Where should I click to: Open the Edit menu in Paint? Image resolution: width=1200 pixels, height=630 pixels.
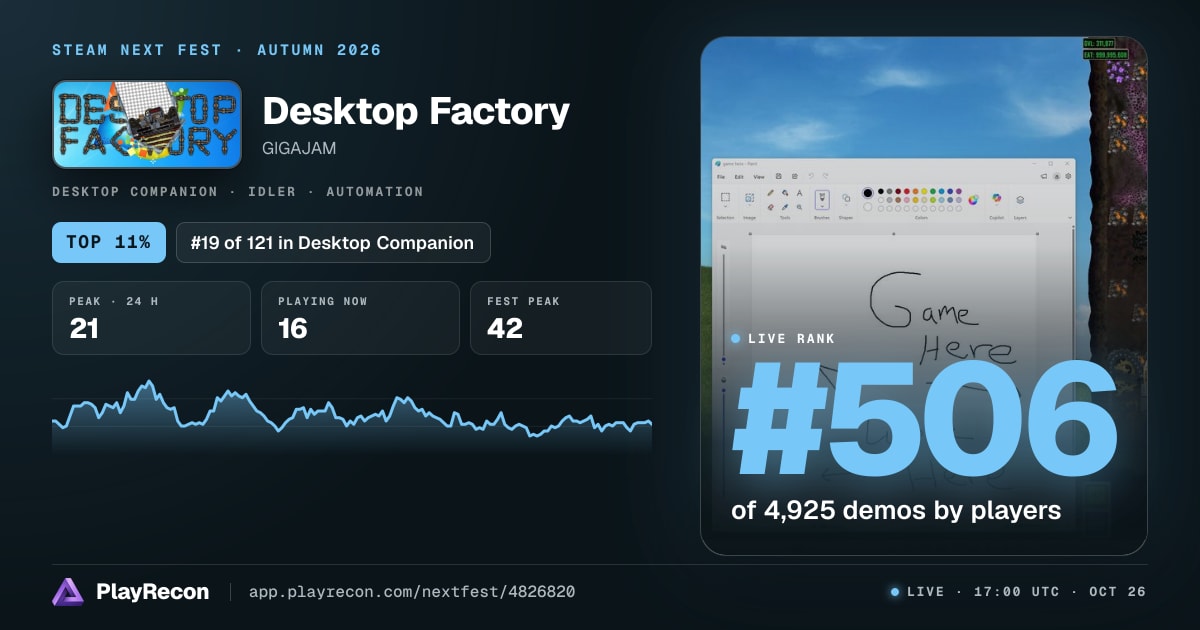[739, 177]
